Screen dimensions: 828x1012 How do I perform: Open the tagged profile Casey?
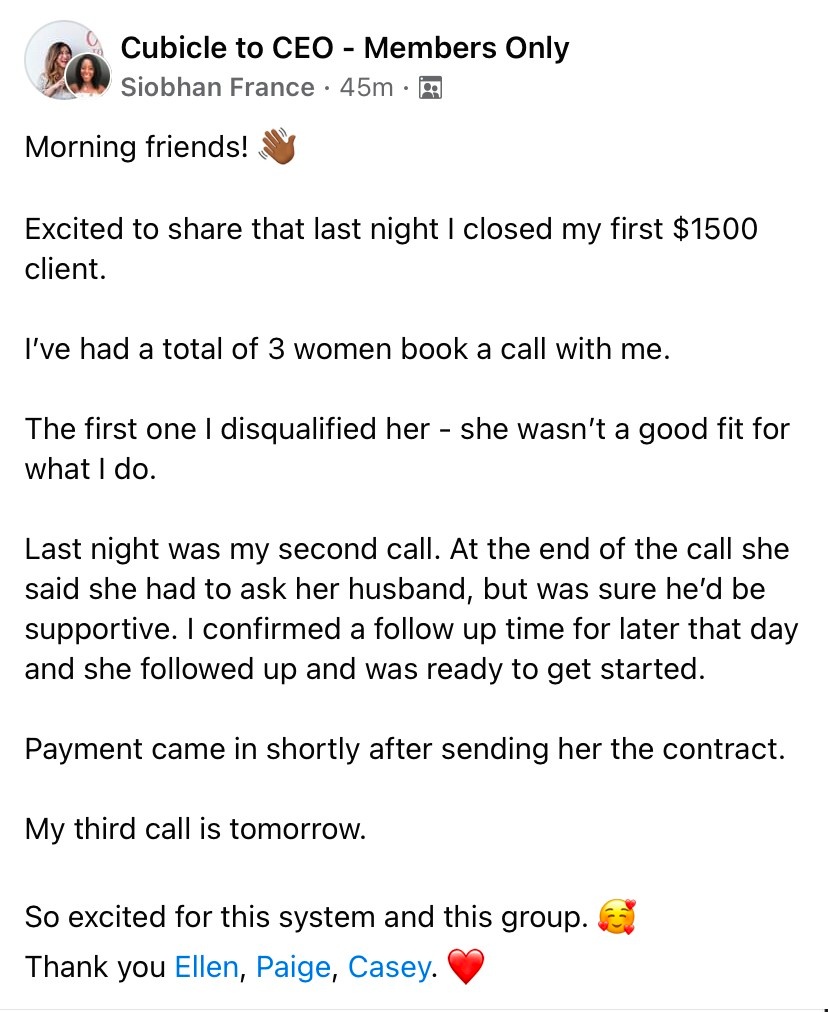click(x=390, y=967)
